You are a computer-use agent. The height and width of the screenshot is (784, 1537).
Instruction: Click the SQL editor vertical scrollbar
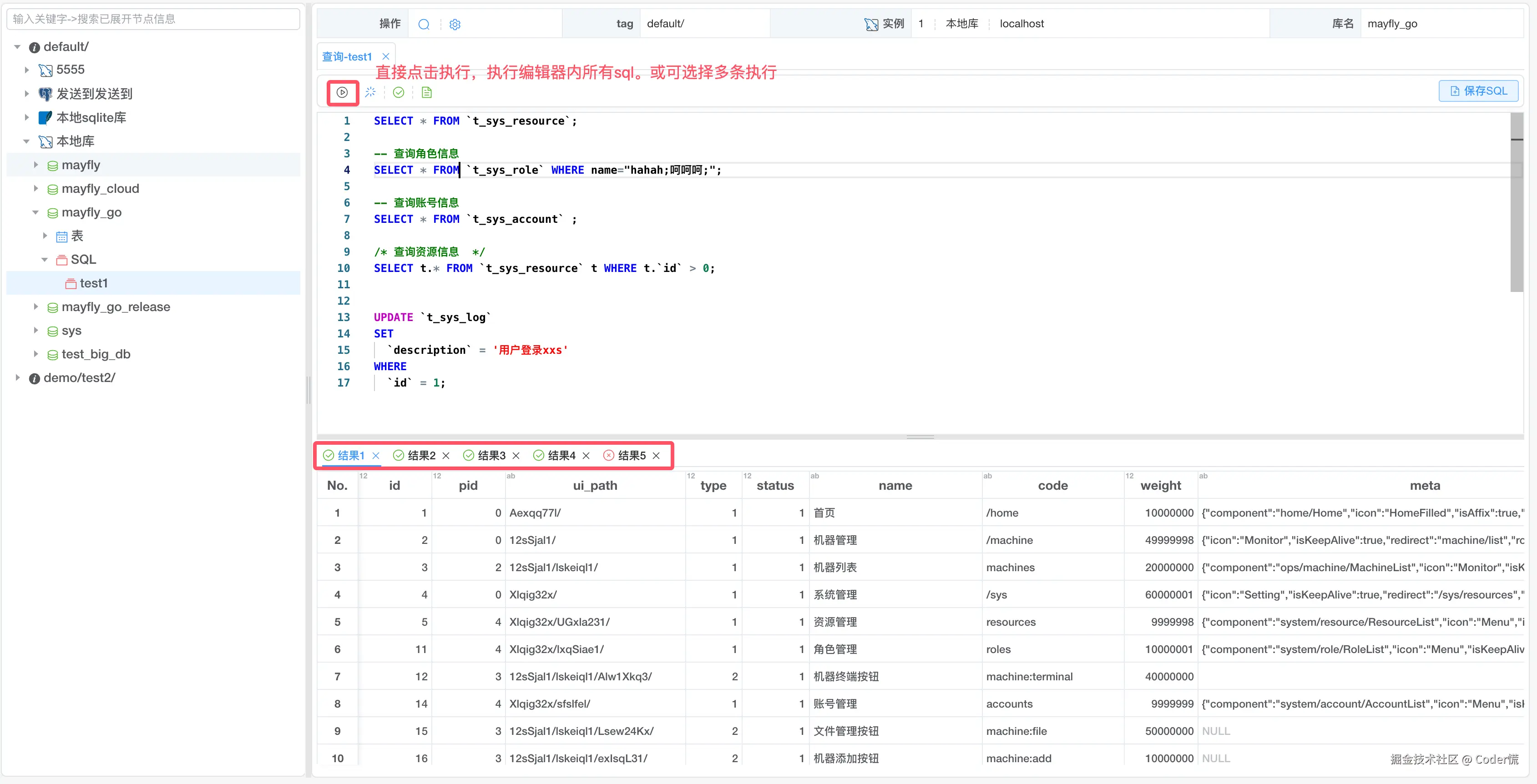click(1516, 203)
